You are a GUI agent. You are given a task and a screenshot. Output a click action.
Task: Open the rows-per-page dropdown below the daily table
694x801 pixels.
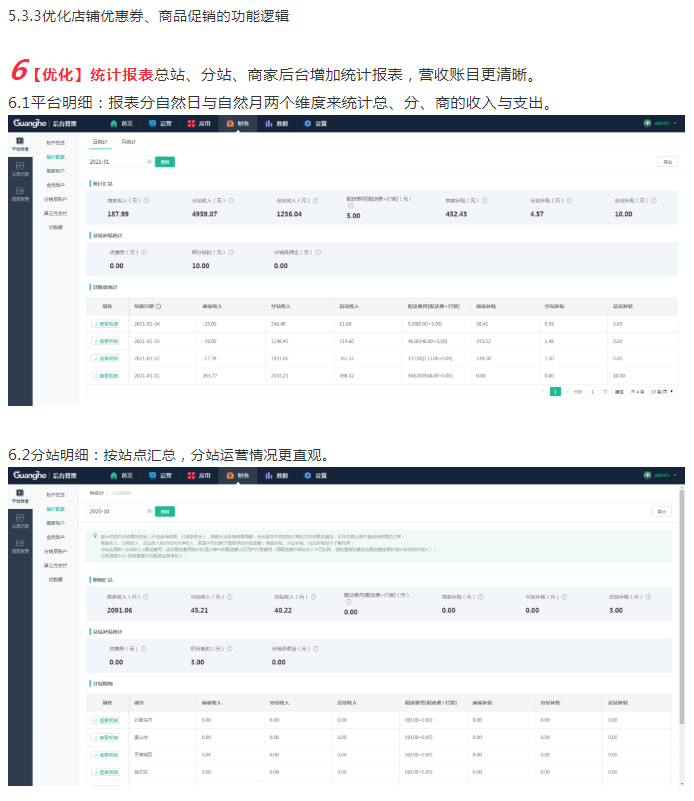pyautogui.click(x=663, y=392)
